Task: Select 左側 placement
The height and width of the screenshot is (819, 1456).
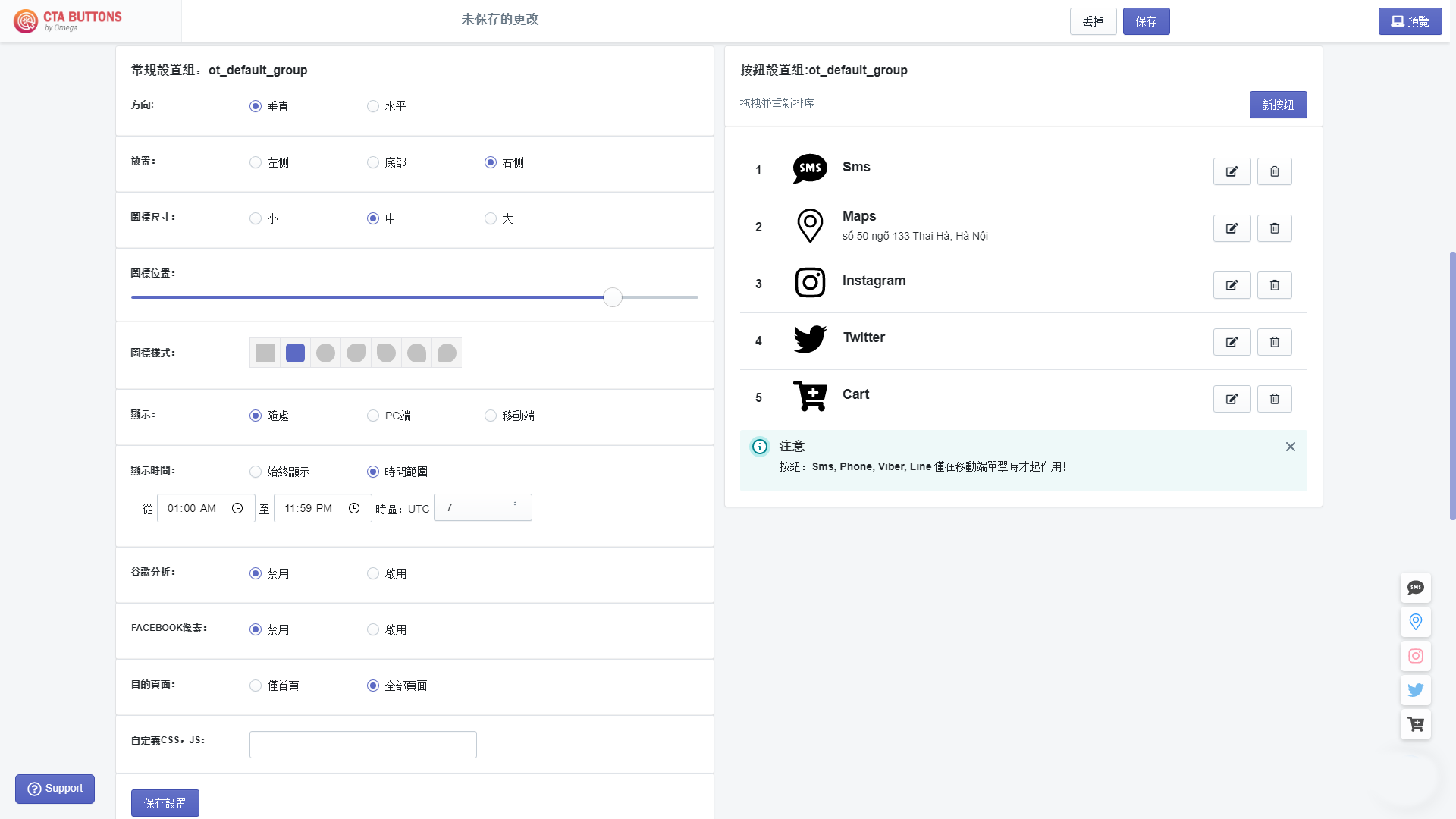Action: pyautogui.click(x=256, y=162)
